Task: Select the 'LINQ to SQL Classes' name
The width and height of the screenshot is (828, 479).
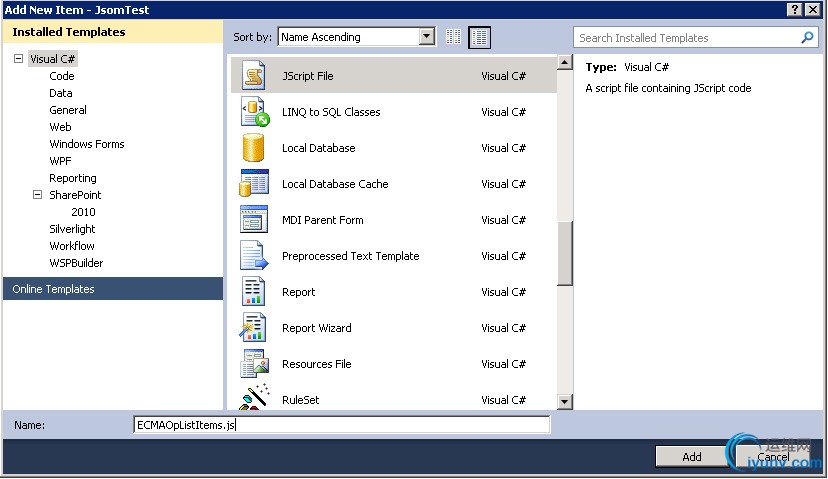Action: click(331, 112)
